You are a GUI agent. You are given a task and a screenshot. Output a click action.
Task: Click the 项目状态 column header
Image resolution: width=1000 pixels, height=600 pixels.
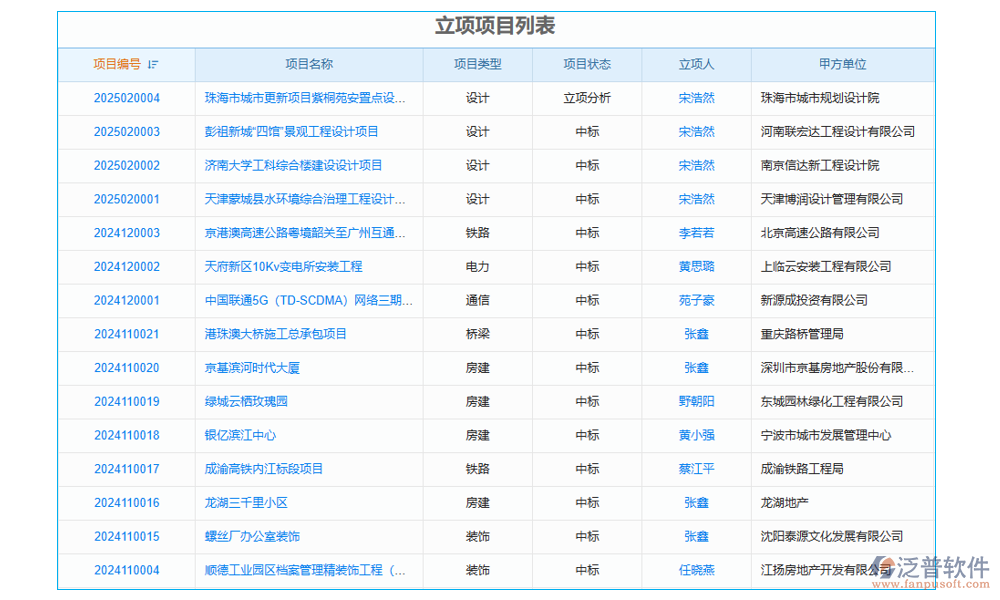588,64
